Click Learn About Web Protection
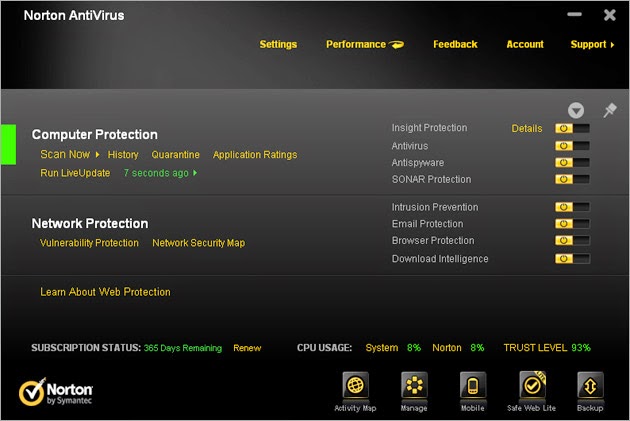The height and width of the screenshot is (421, 630). pyautogui.click(x=105, y=292)
